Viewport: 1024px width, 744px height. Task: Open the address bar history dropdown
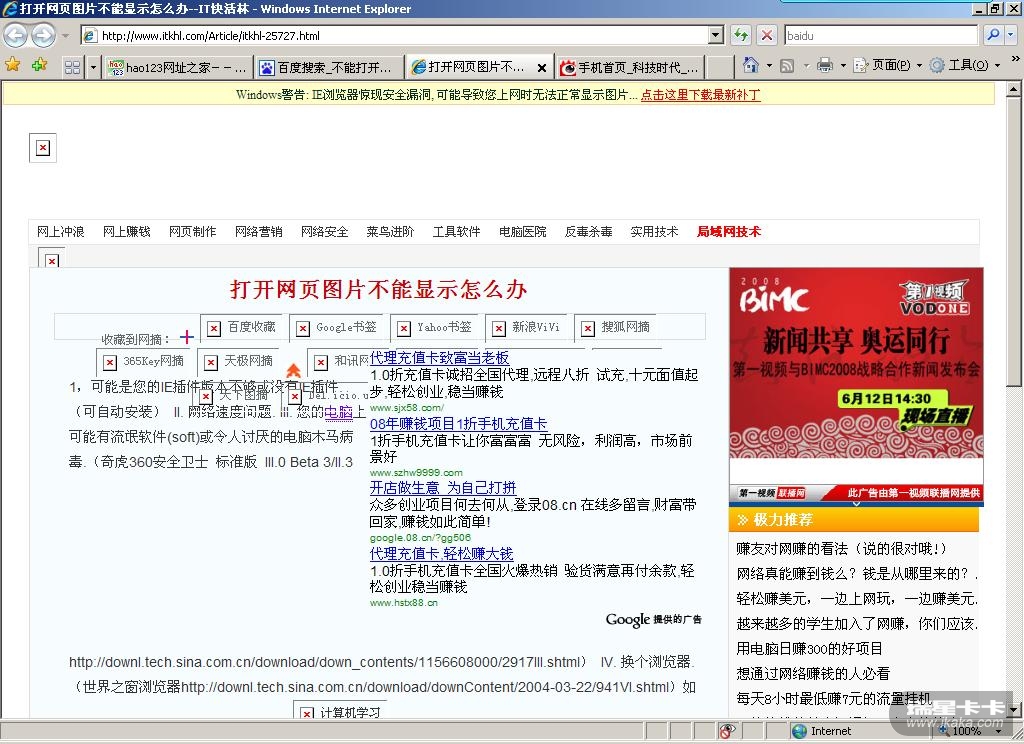pos(716,35)
